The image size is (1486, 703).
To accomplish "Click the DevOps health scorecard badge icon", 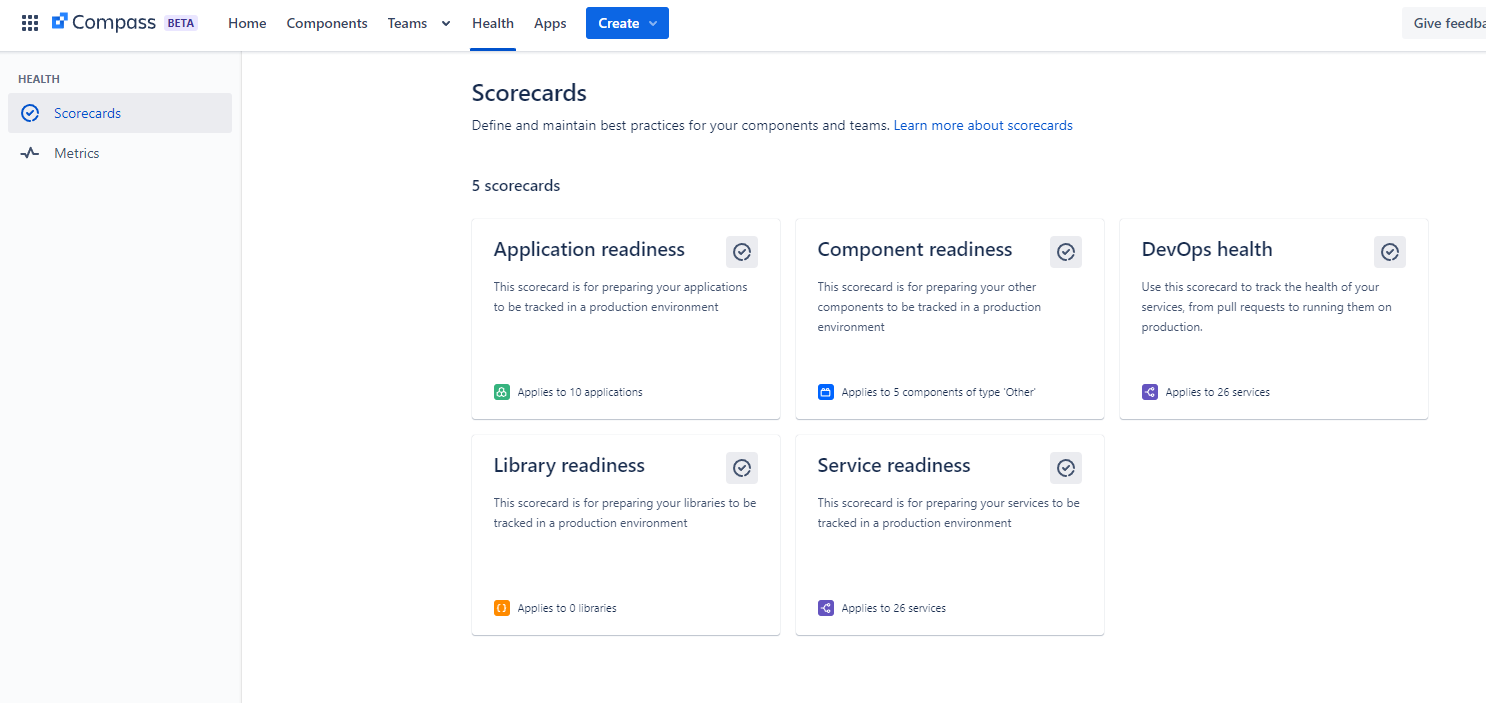I will pyautogui.click(x=1390, y=252).
